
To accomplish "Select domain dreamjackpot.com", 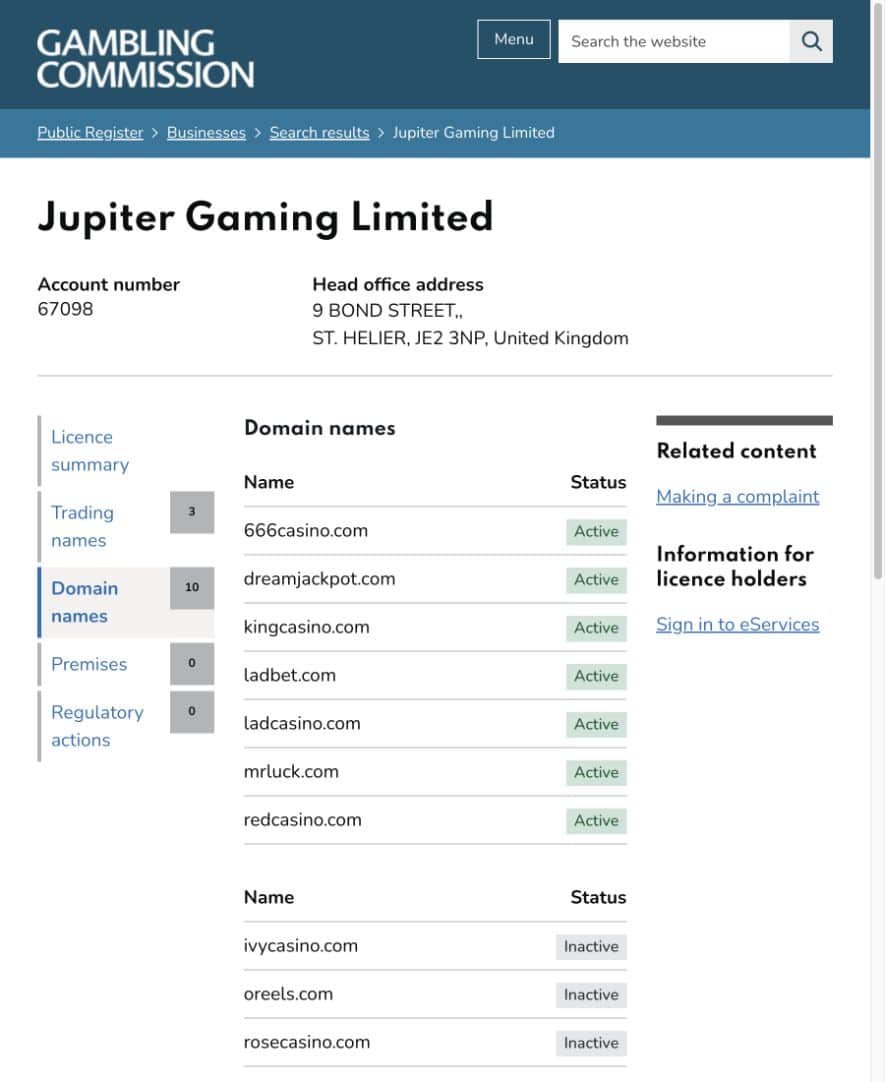I will pyautogui.click(x=319, y=579).
